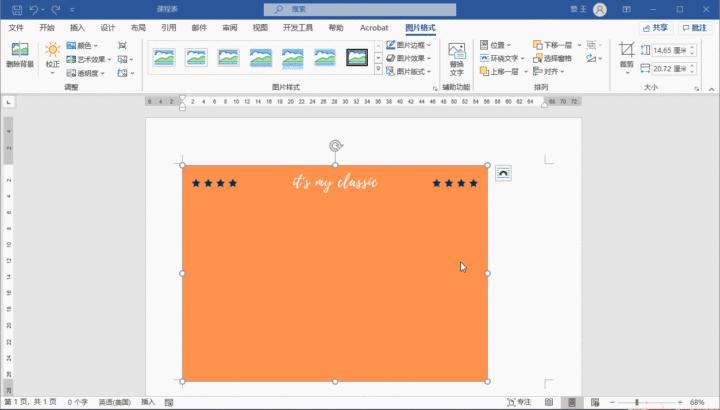Click the Layout Options icon beside the picture

coord(503,173)
